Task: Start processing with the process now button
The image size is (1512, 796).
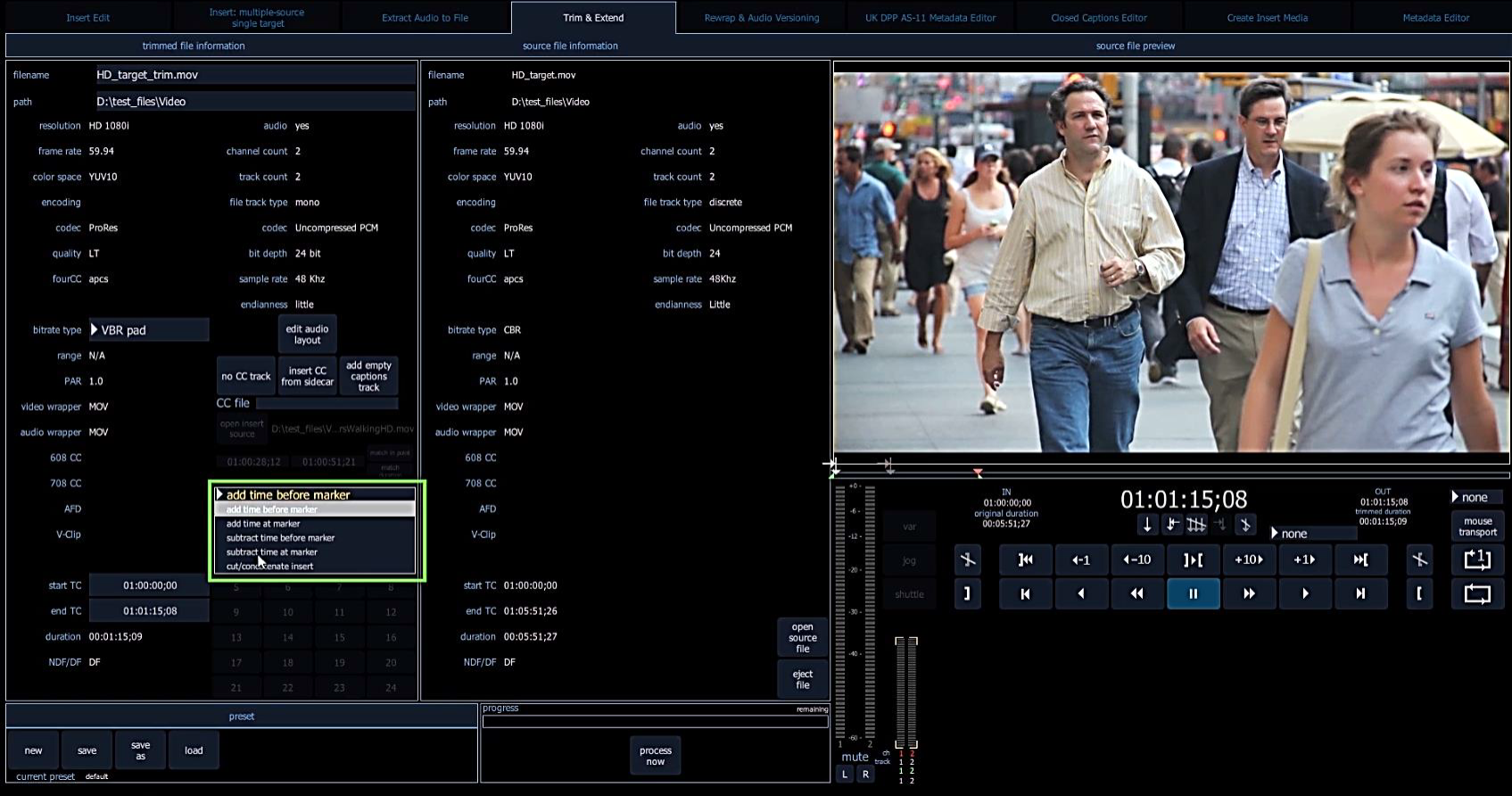Action: point(656,757)
